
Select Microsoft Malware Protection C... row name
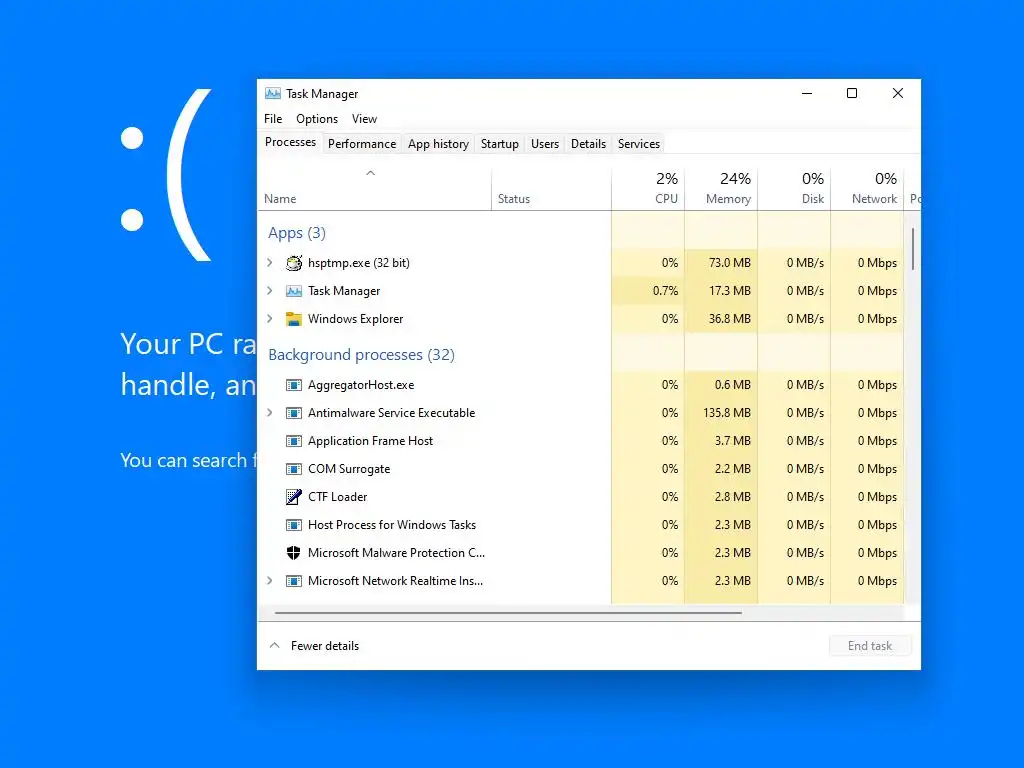396,552
